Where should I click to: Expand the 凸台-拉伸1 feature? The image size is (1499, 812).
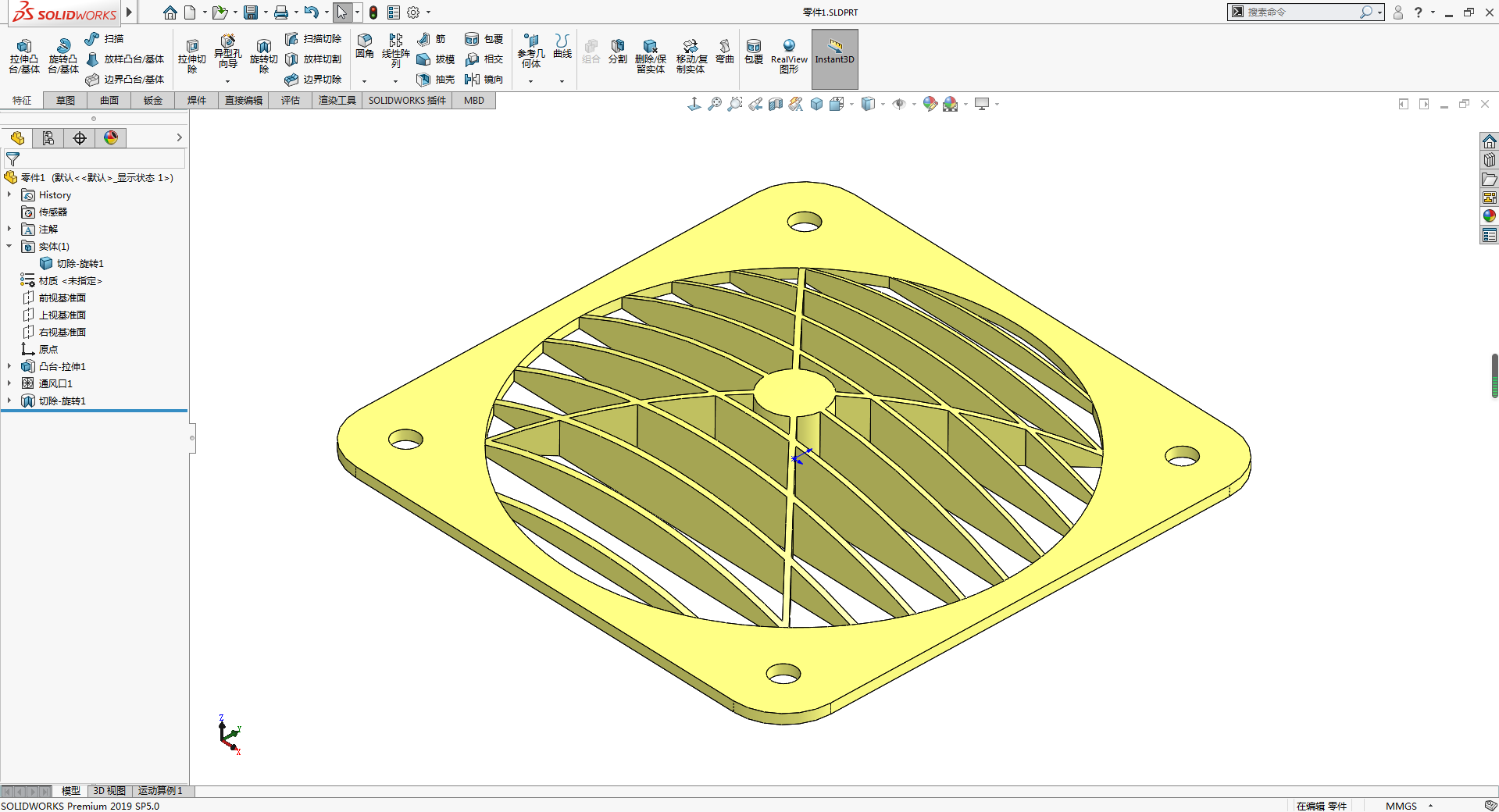(9, 366)
